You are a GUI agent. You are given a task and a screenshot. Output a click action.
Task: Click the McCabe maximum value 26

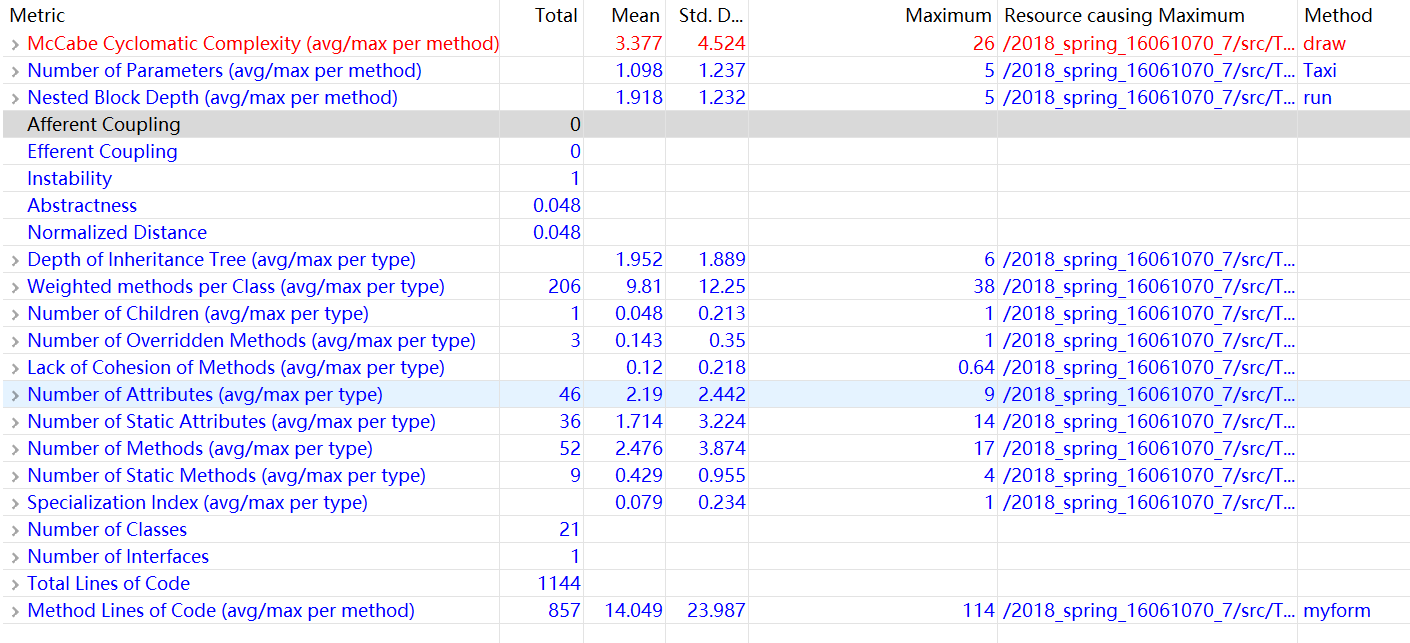pyautogui.click(x=983, y=44)
